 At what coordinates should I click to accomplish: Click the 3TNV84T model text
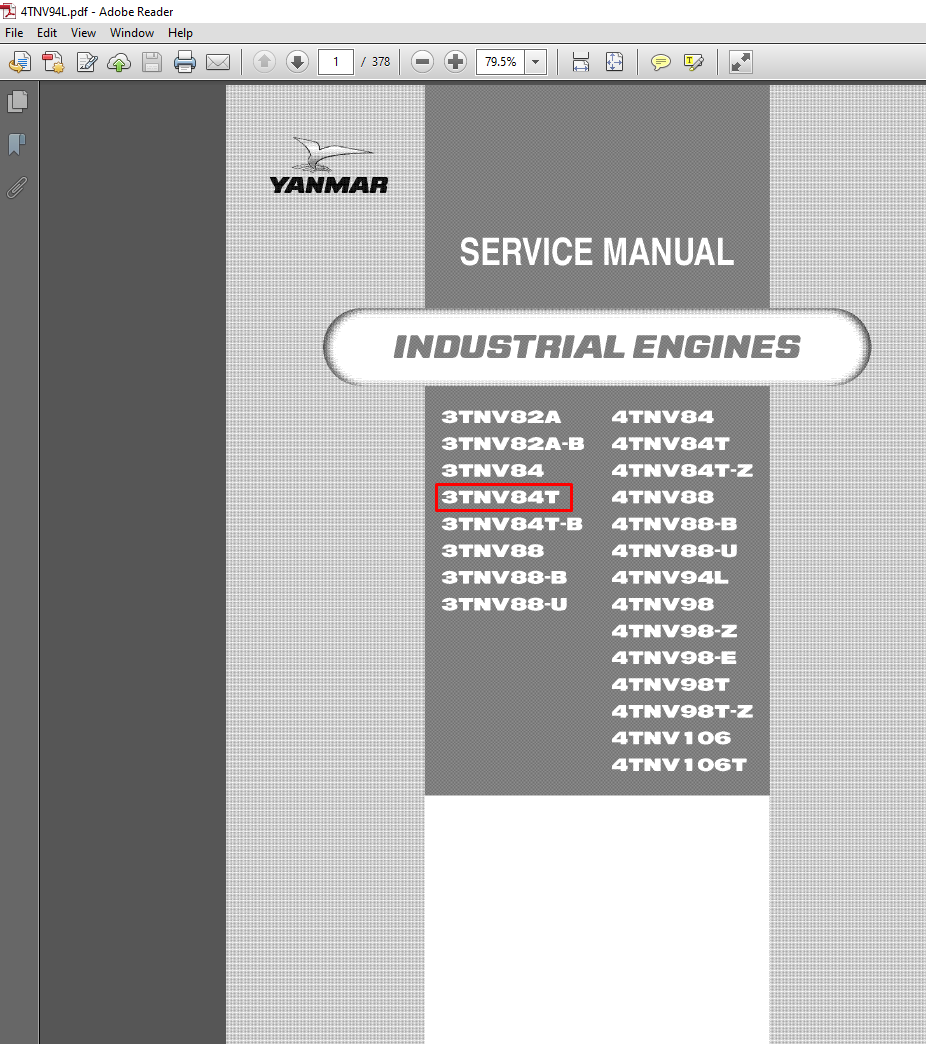[x=501, y=497]
